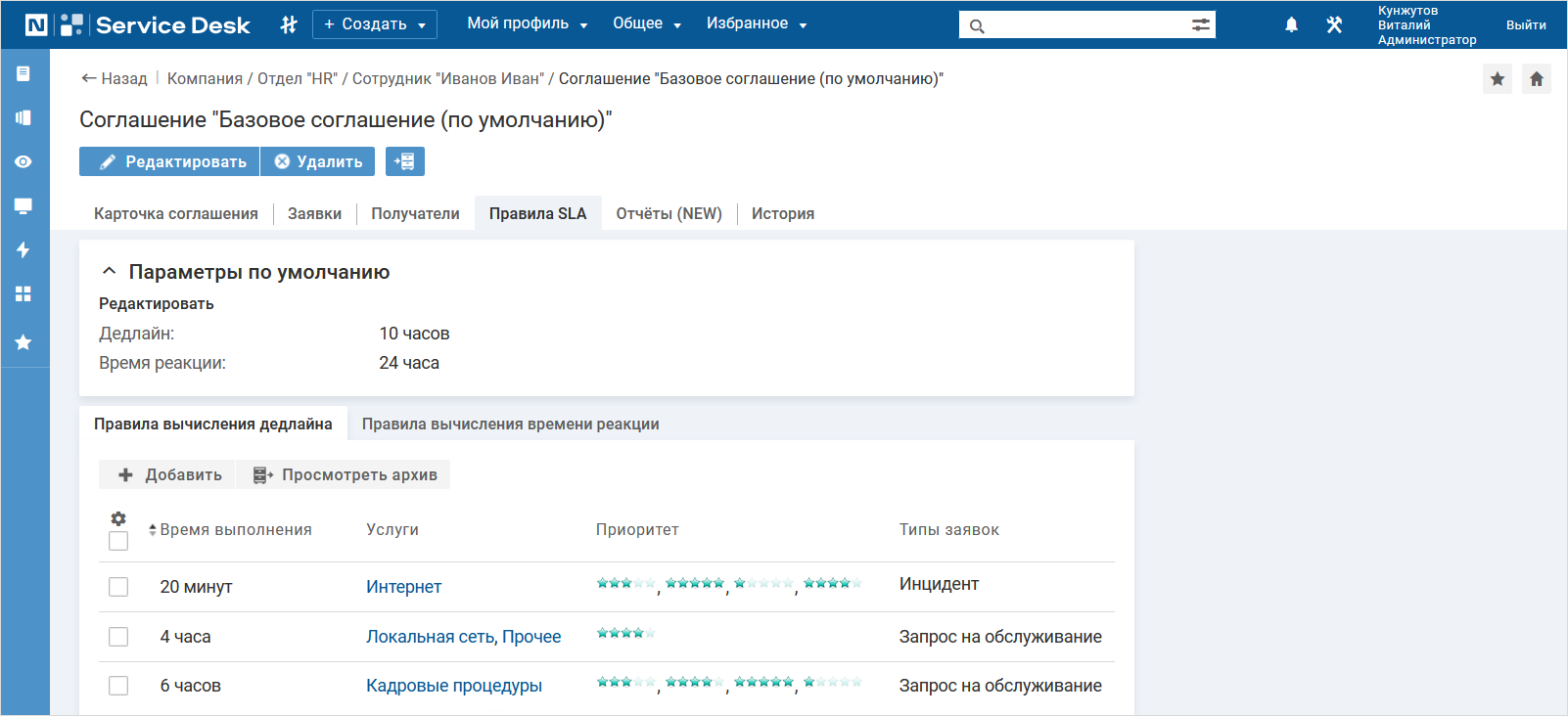This screenshot has height=716, width=1568.
Task: Click the 10 часов deadline value
Action: point(415,334)
